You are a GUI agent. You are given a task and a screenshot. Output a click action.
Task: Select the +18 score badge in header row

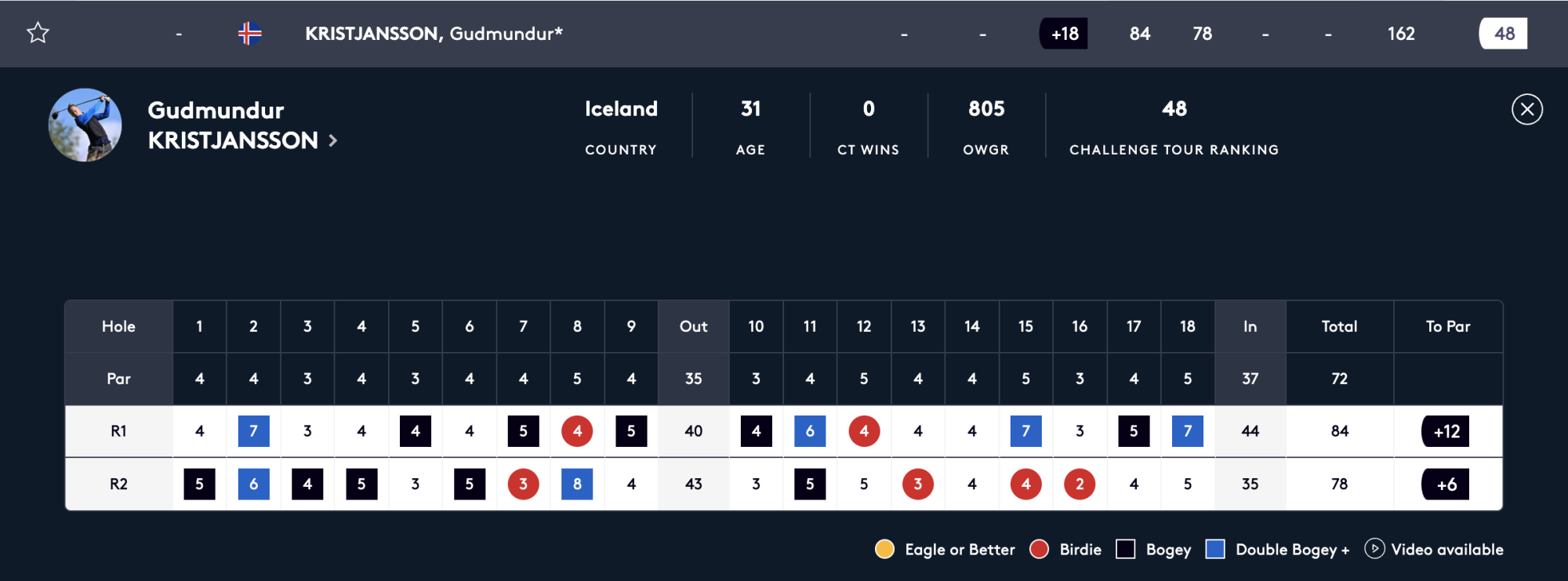tap(1064, 34)
